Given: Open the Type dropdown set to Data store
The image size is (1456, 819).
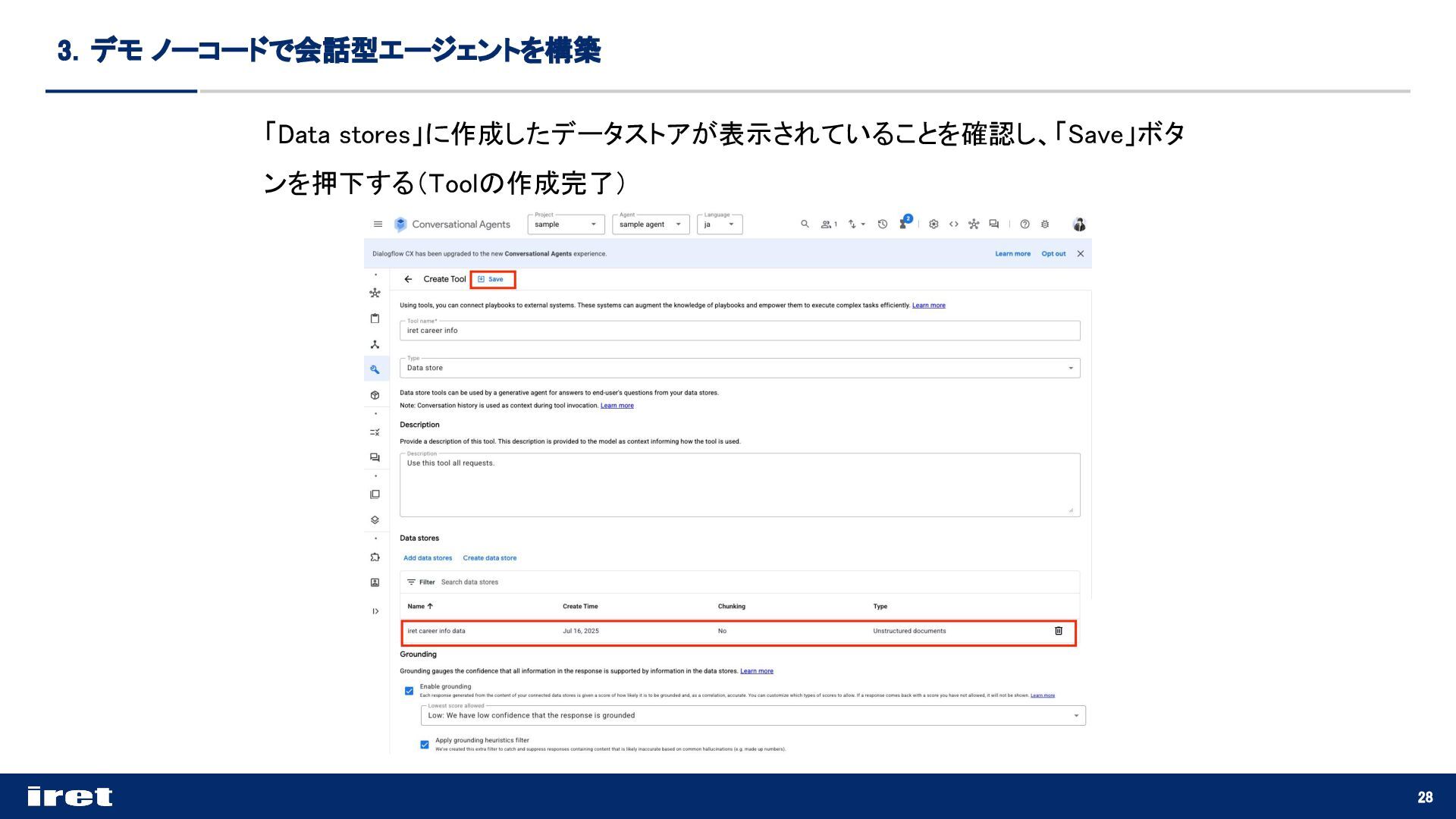Looking at the screenshot, I should pyautogui.click(x=740, y=368).
